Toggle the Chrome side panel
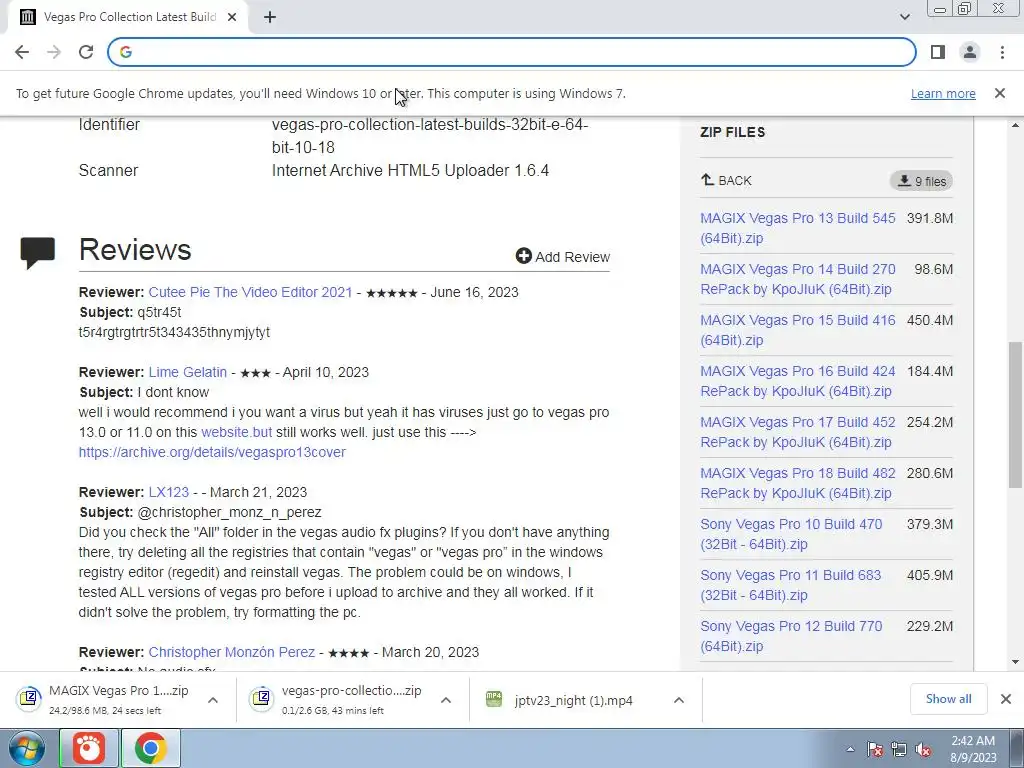1024x768 pixels. (x=938, y=52)
